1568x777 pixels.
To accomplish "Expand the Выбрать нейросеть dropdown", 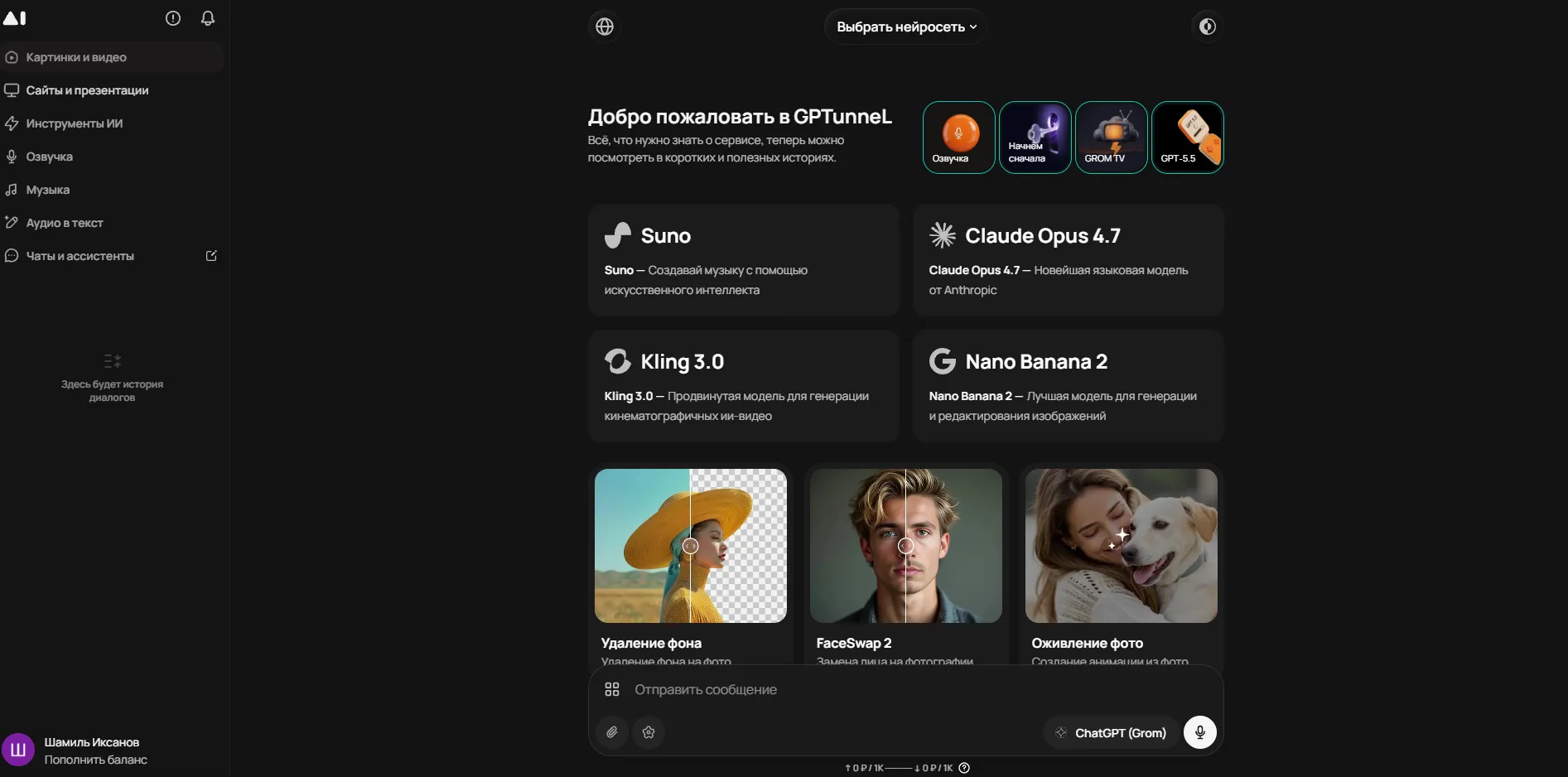I will coord(906,27).
